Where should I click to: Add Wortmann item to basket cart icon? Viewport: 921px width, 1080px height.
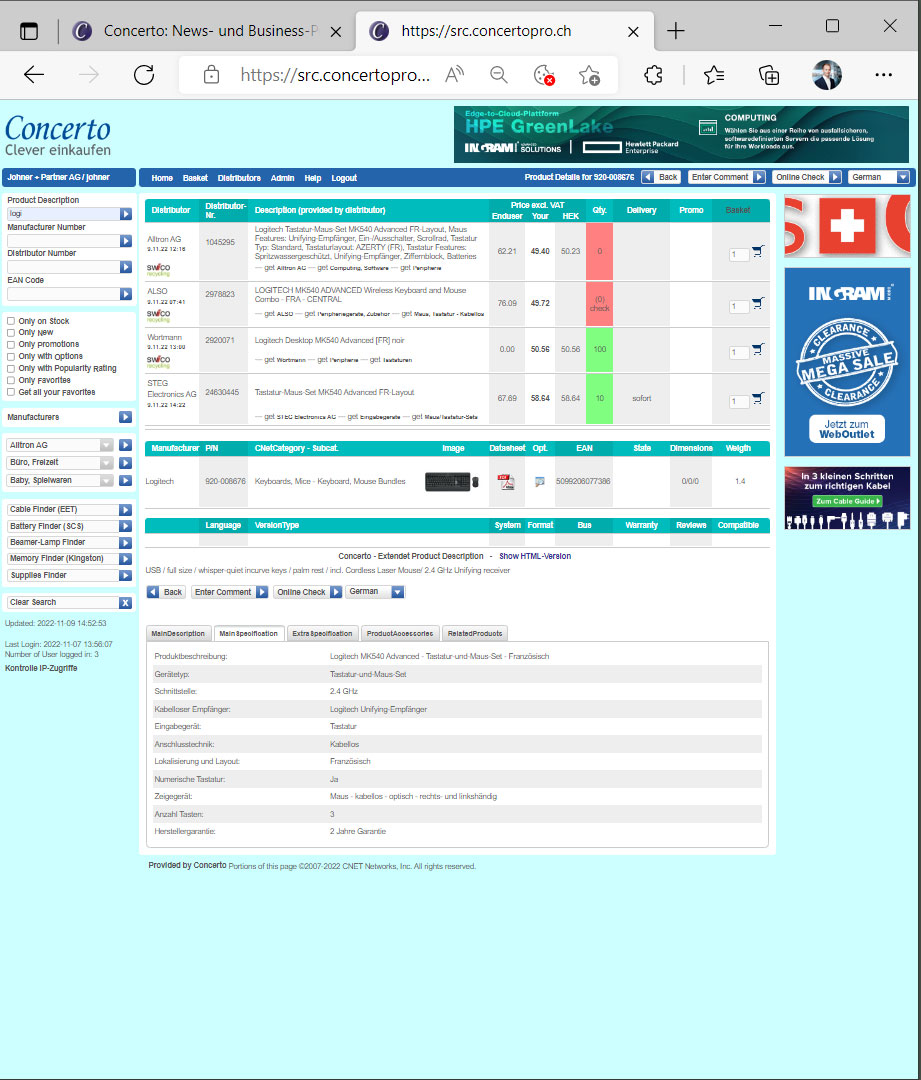click(x=758, y=349)
